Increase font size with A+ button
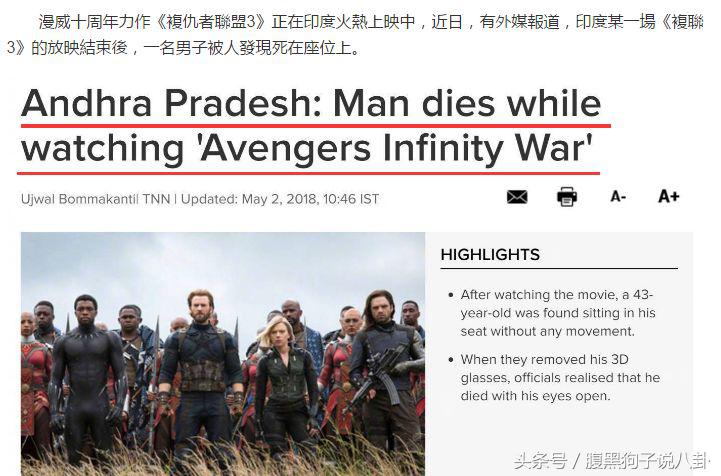Image resolution: width=721 pixels, height=476 pixels. [x=669, y=196]
